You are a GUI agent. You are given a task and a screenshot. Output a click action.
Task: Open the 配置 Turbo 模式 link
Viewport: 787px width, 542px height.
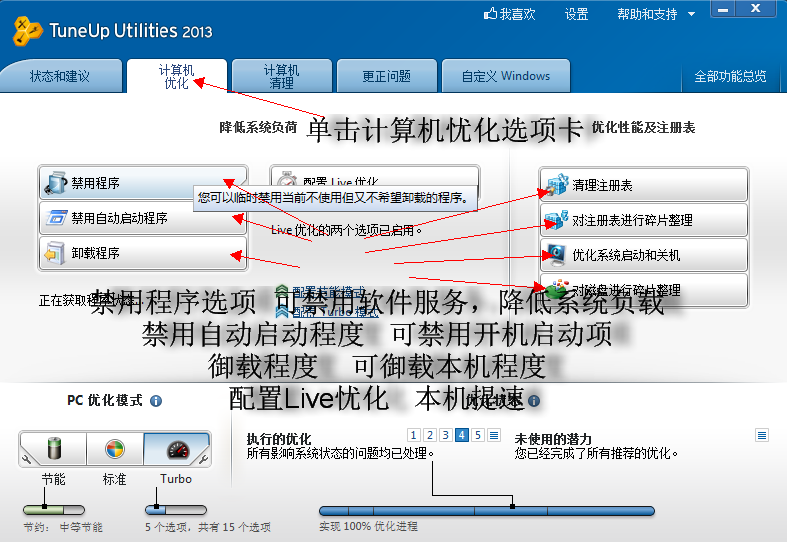click(x=335, y=312)
